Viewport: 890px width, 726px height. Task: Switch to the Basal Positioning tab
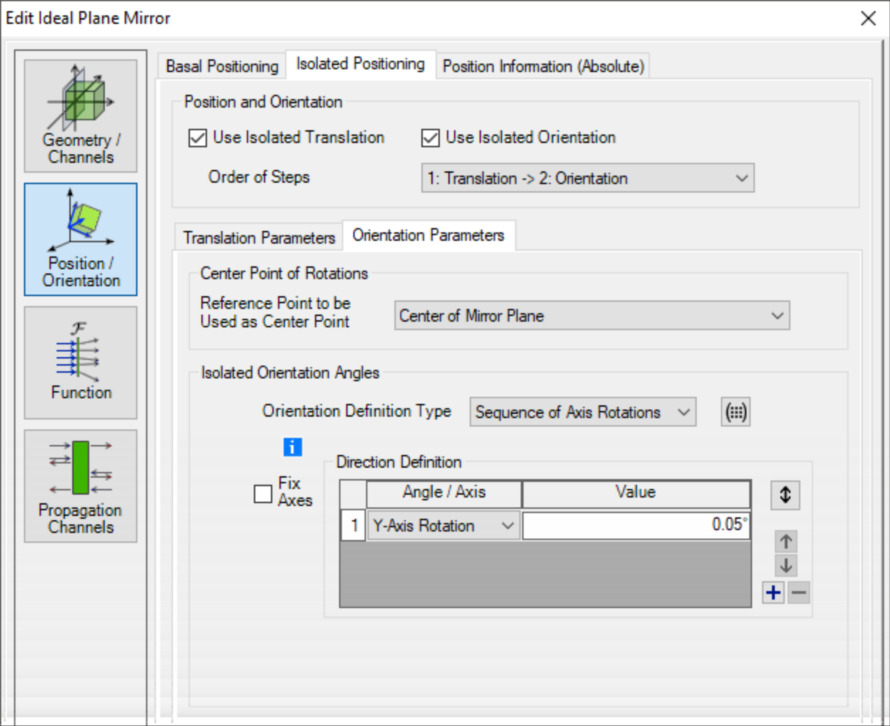click(x=222, y=66)
